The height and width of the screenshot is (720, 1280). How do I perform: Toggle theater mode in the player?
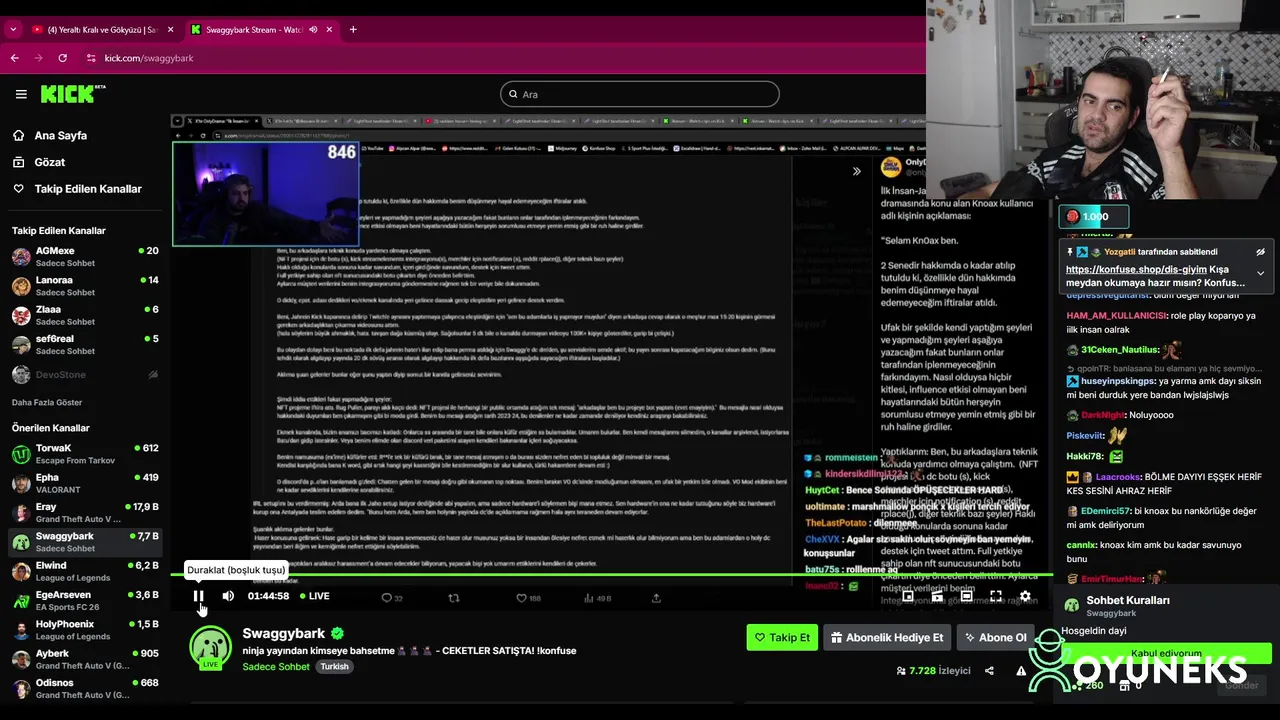966,596
